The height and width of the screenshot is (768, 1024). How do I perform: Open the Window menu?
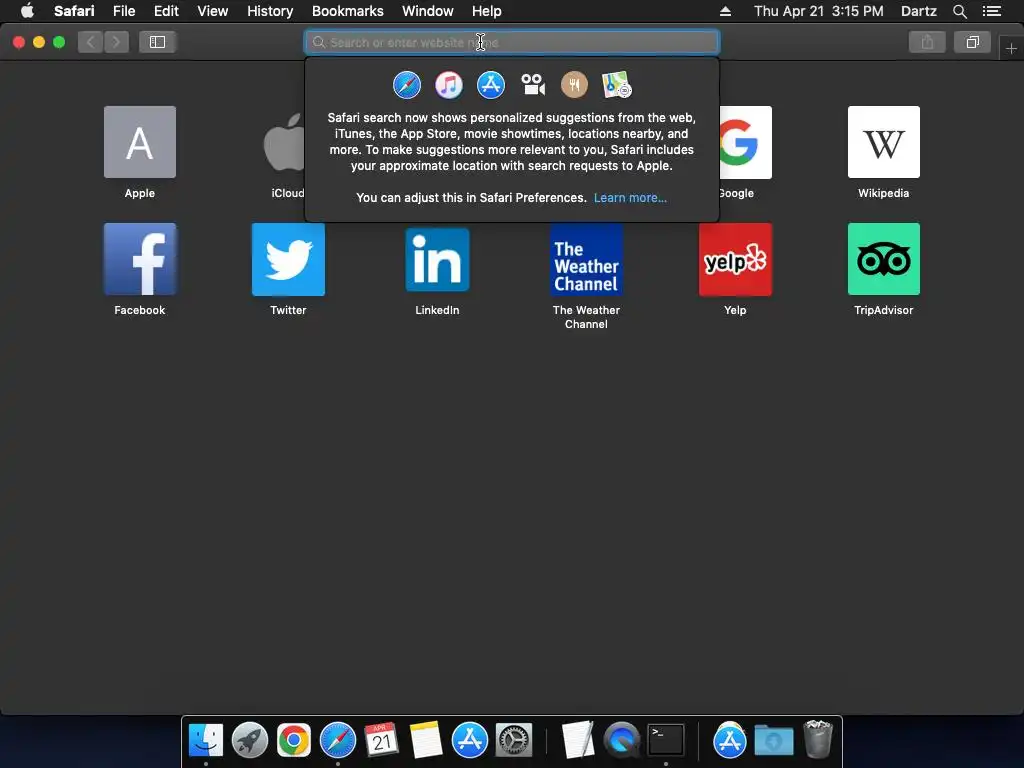428,11
